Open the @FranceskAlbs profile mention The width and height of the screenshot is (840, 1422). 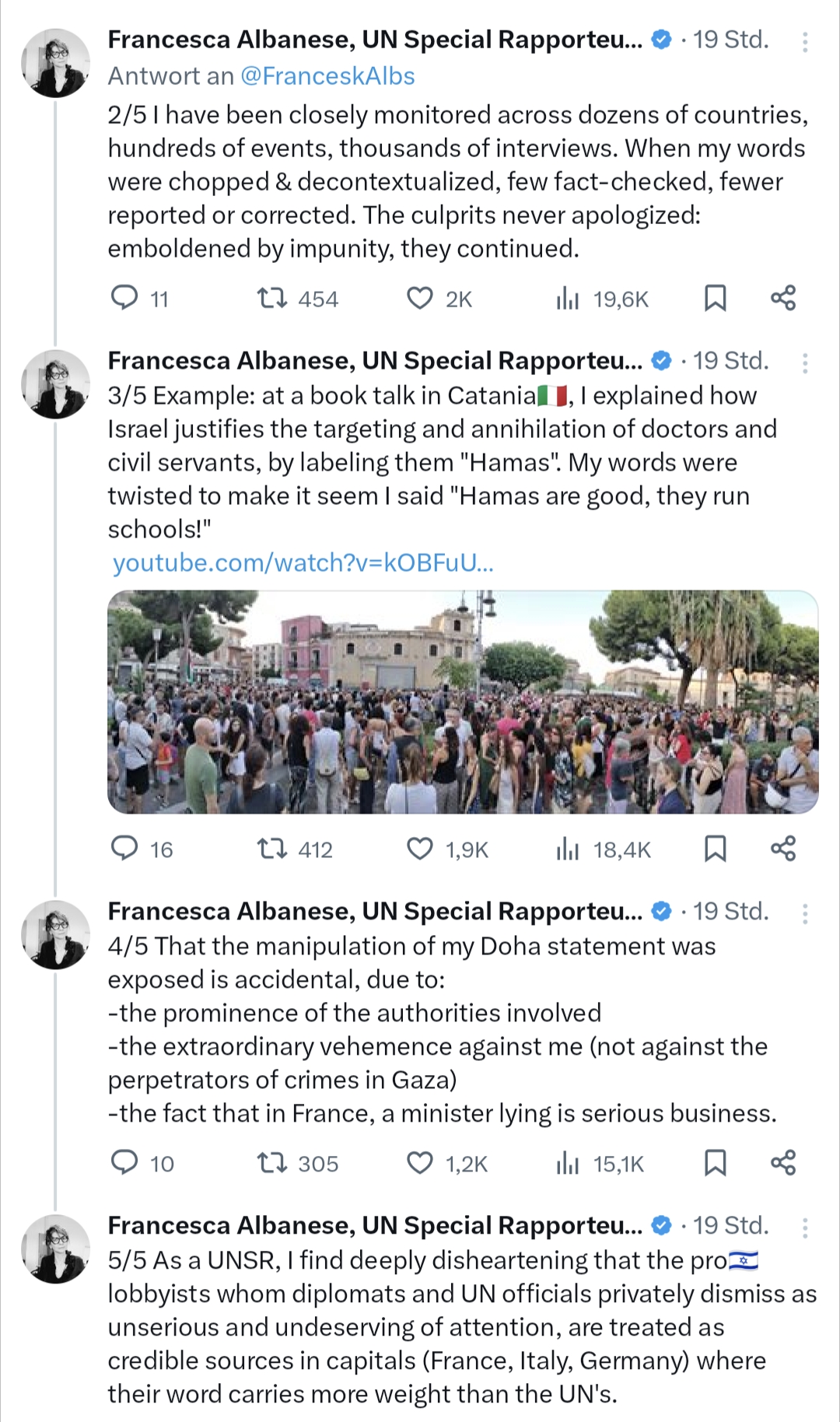[x=327, y=76]
